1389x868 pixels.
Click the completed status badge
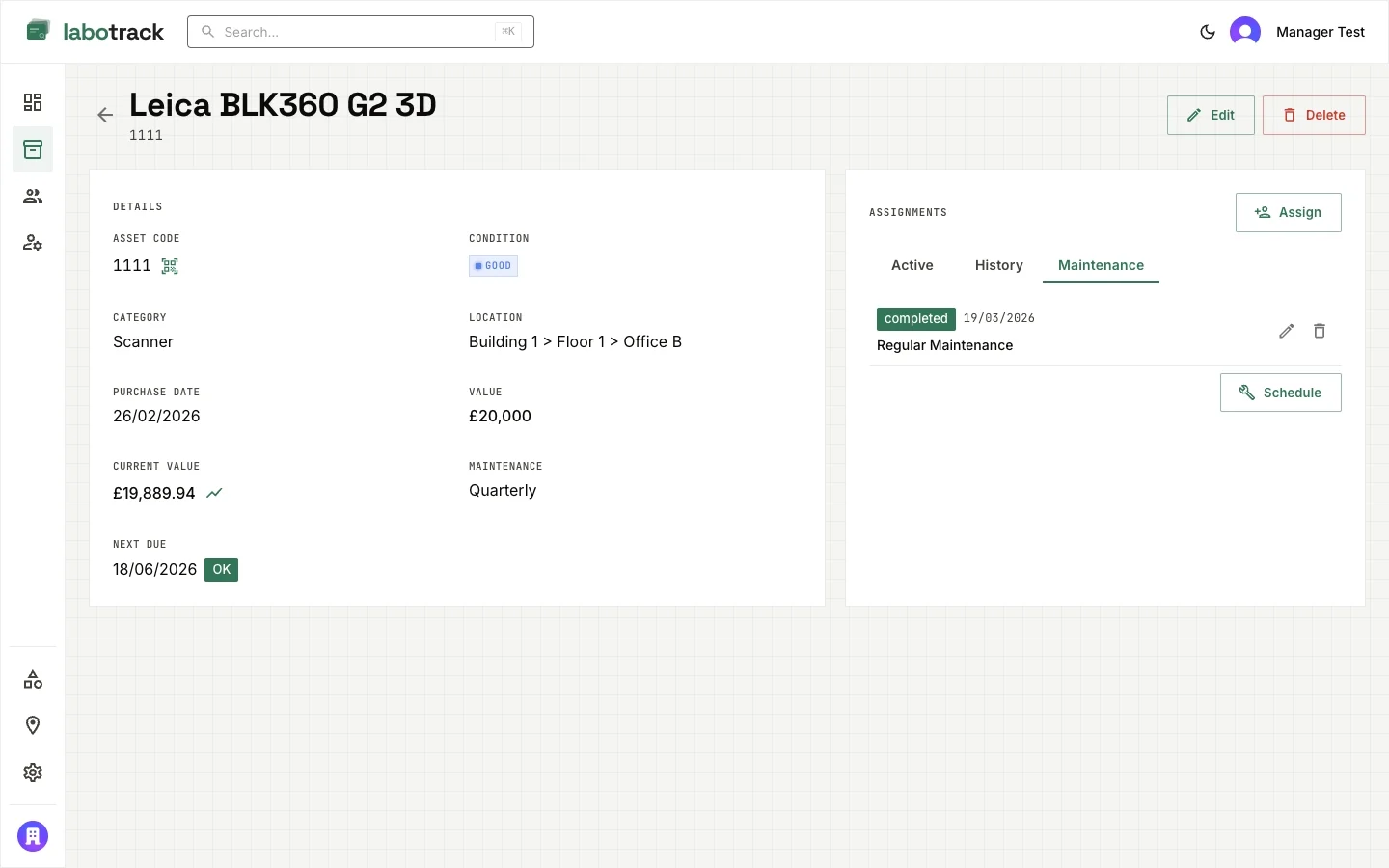click(x=916, y=318)
